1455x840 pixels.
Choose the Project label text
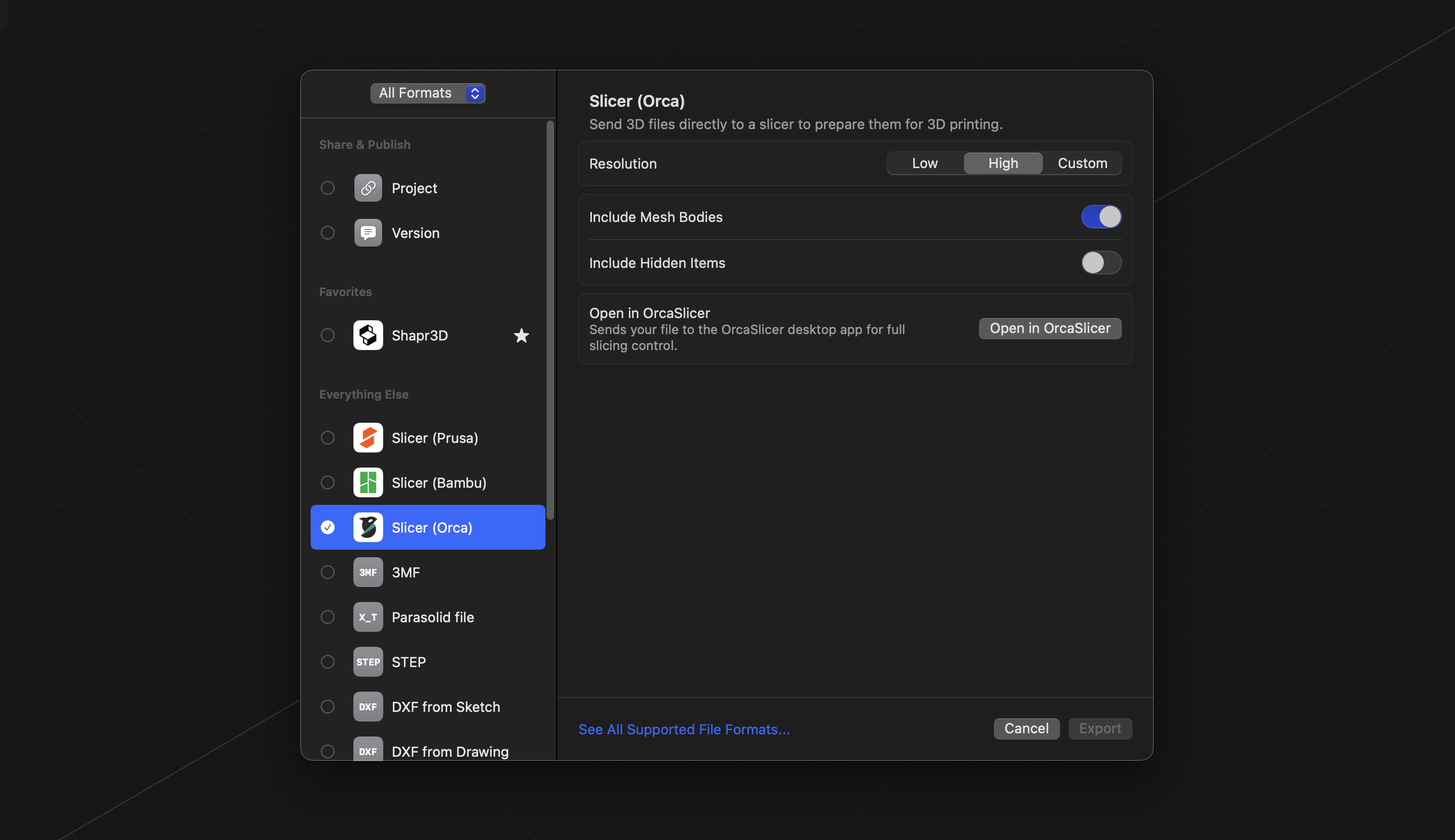point(414,188)
